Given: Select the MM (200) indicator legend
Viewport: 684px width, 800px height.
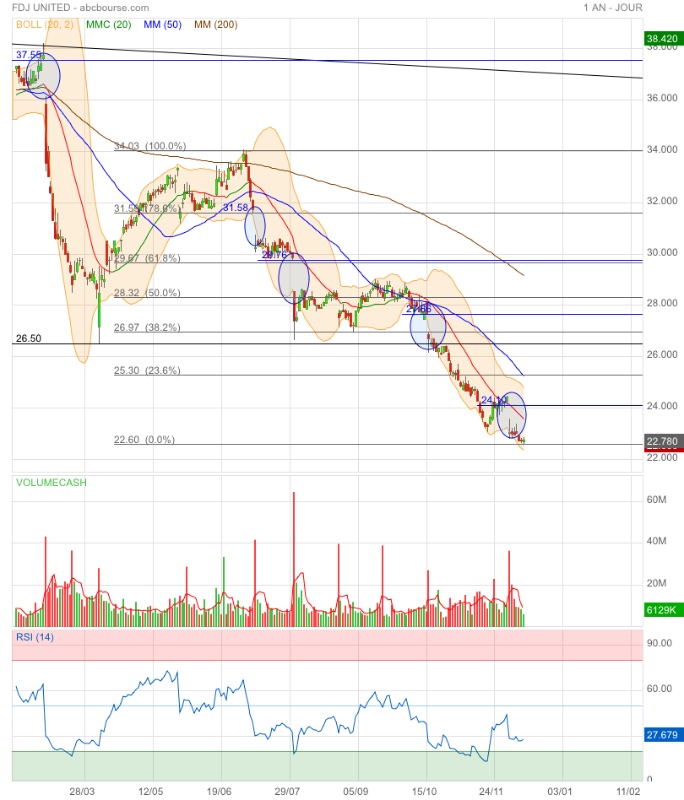Looking at the screenshot, I should (x=216, y=24).
